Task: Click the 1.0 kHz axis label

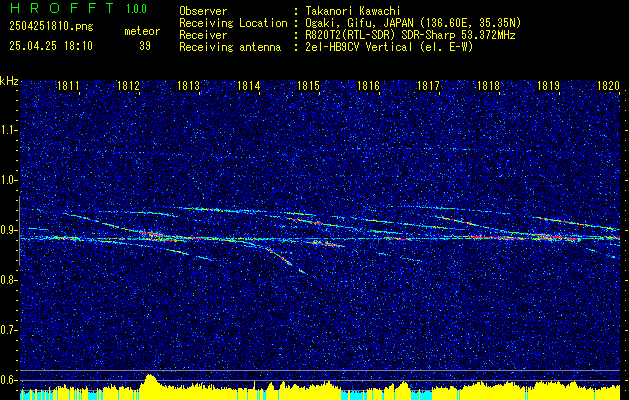Action: 8,180
